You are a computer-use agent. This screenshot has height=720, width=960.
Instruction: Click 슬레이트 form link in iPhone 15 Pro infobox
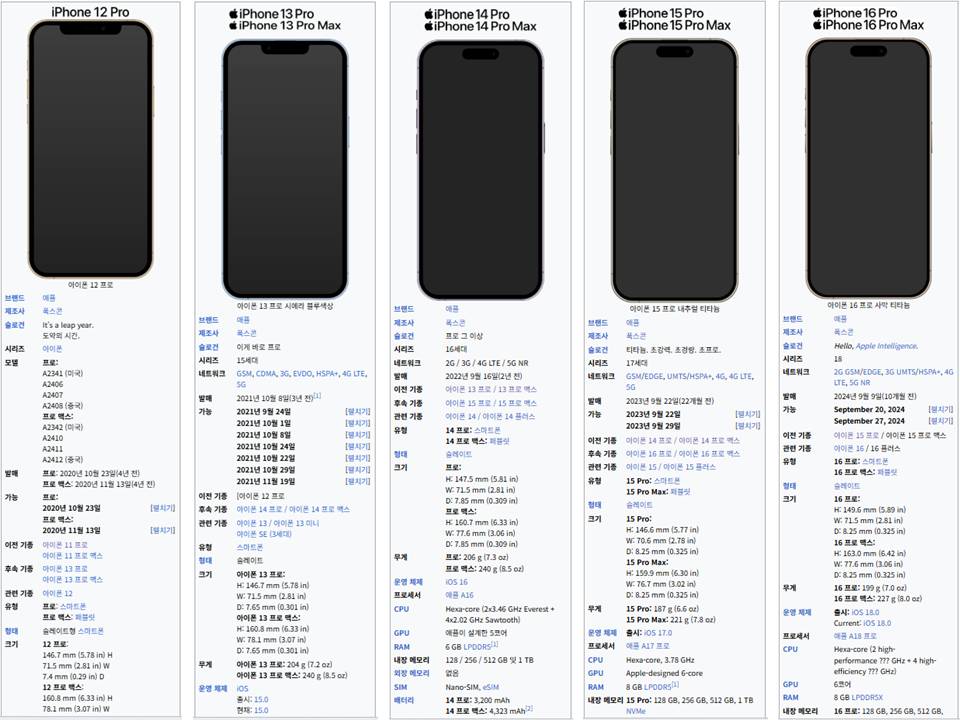pyautogui.click(x=639, y=505)
